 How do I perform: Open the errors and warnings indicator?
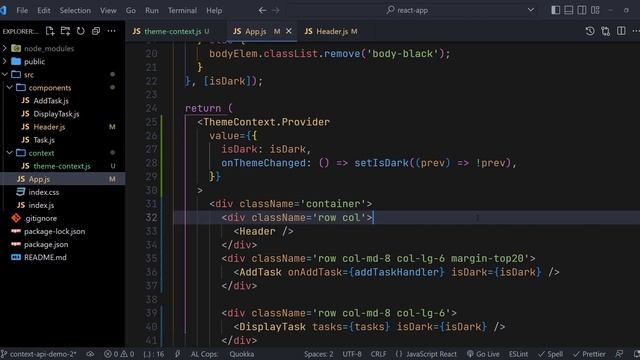point(119,354)
